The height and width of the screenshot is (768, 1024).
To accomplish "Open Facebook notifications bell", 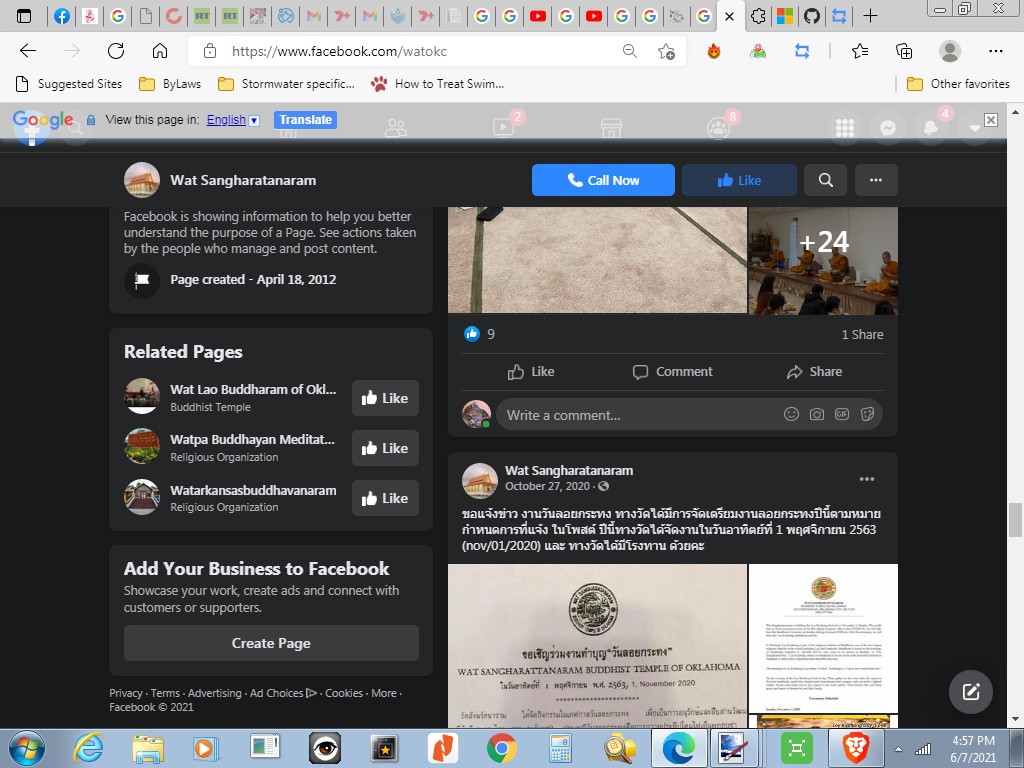I will click(x=931, y=128).
